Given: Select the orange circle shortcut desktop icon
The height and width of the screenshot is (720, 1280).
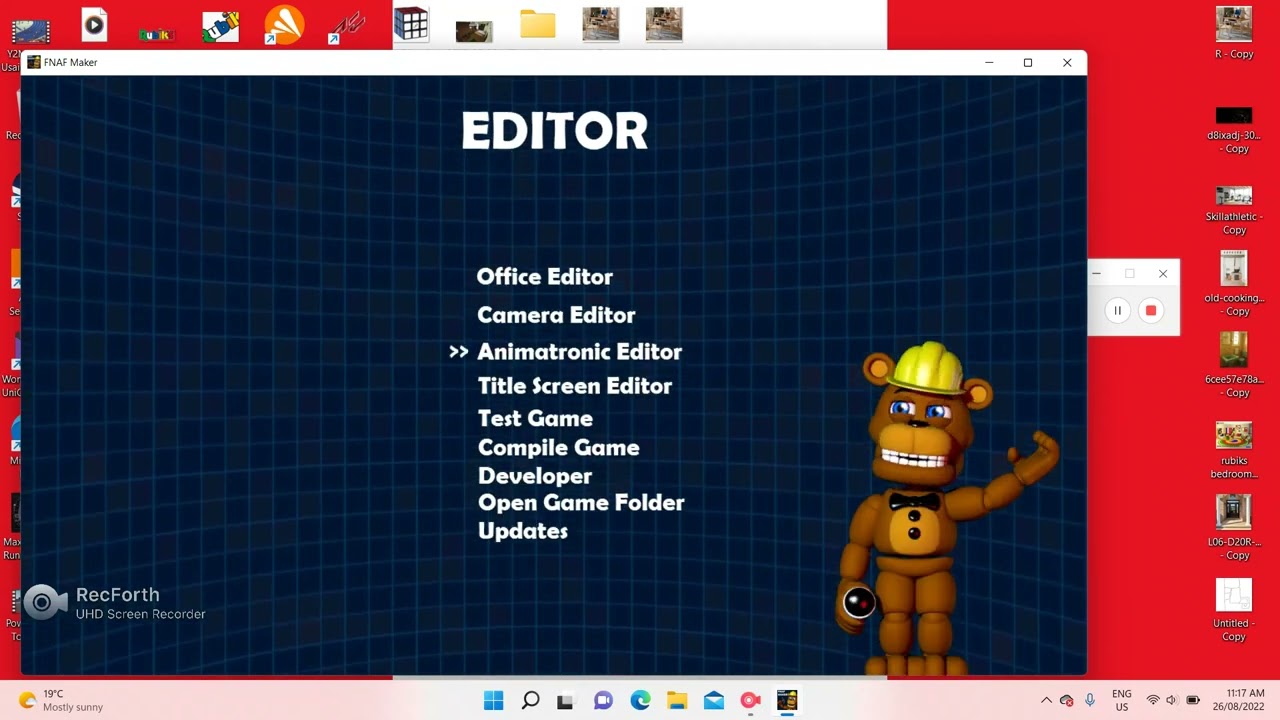Looking at the screenshot, I should coord(284,25).
